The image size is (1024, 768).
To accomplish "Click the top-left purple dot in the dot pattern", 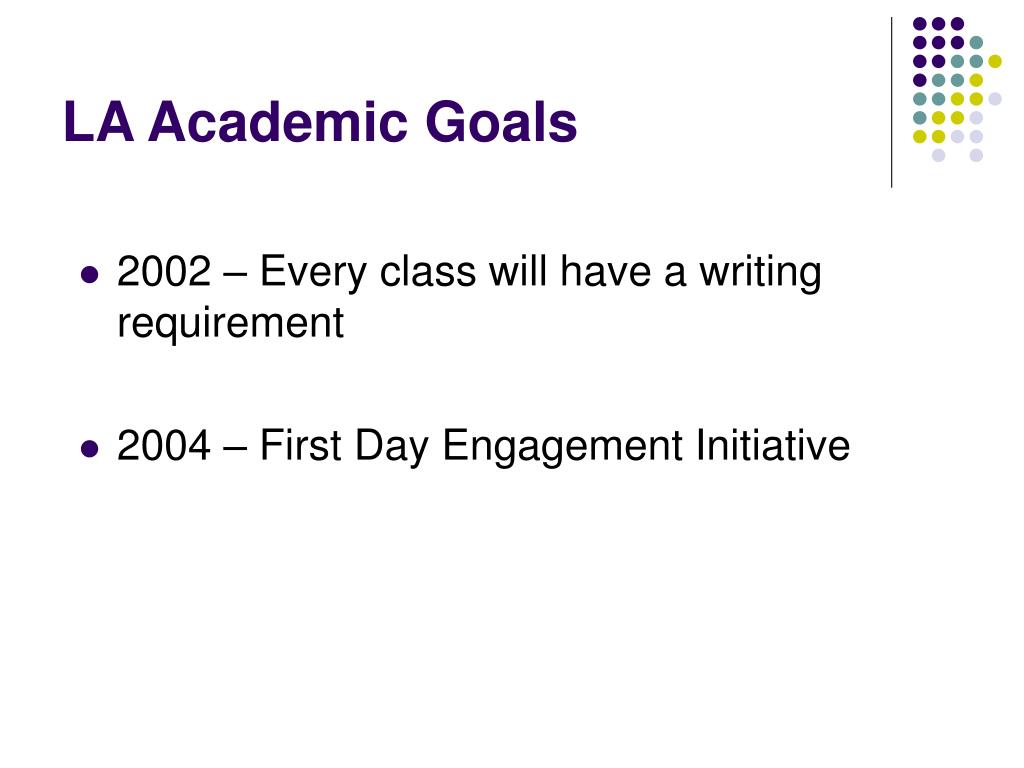I will tap(920, 24).
